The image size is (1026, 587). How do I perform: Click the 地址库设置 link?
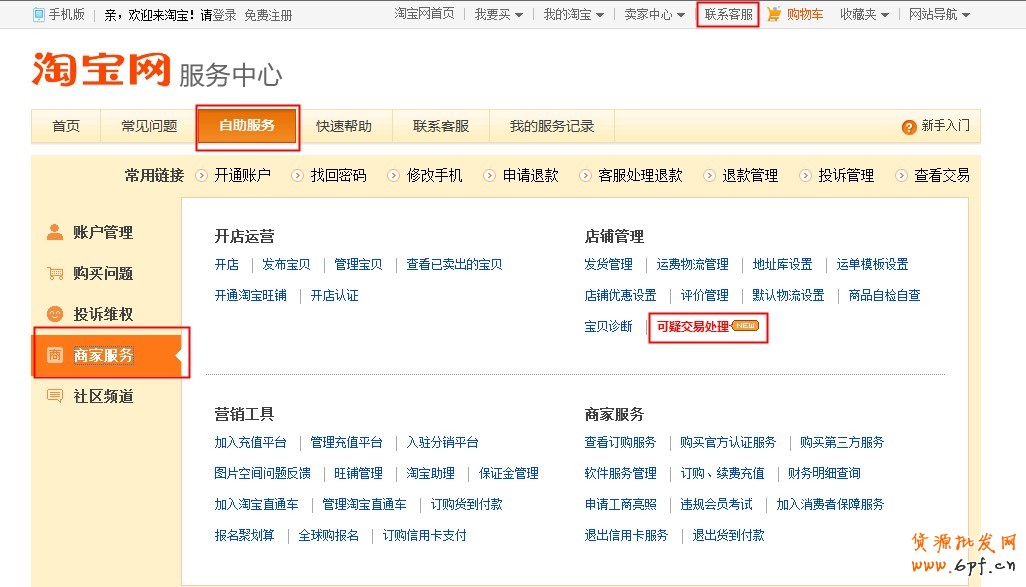coord(783,264)
